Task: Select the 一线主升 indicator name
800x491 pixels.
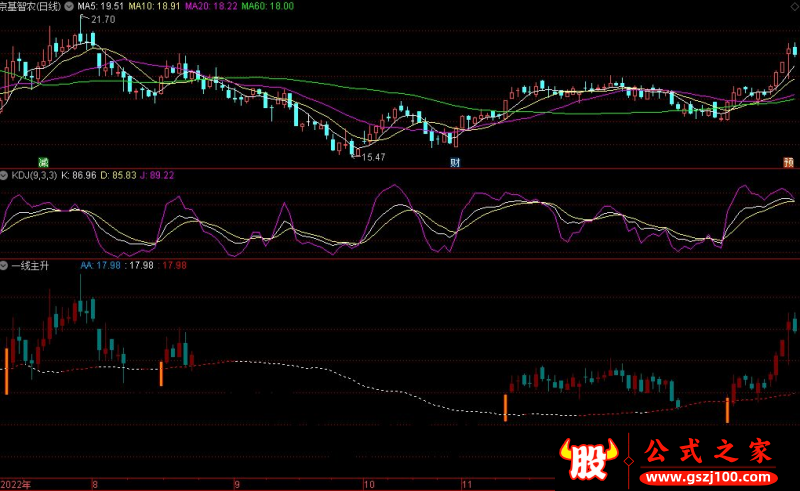Action: coord(30,265)
